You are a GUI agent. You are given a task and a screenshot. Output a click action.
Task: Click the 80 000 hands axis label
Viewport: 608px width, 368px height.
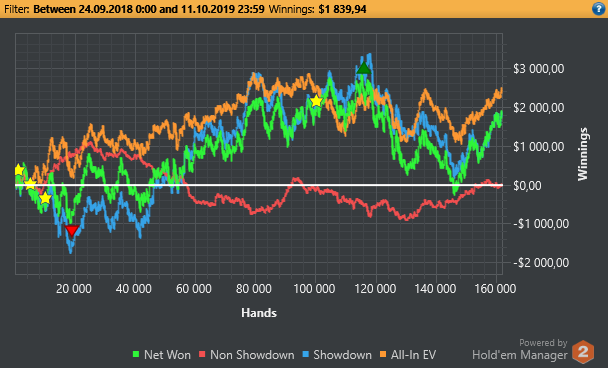click(x=254, y=289)
